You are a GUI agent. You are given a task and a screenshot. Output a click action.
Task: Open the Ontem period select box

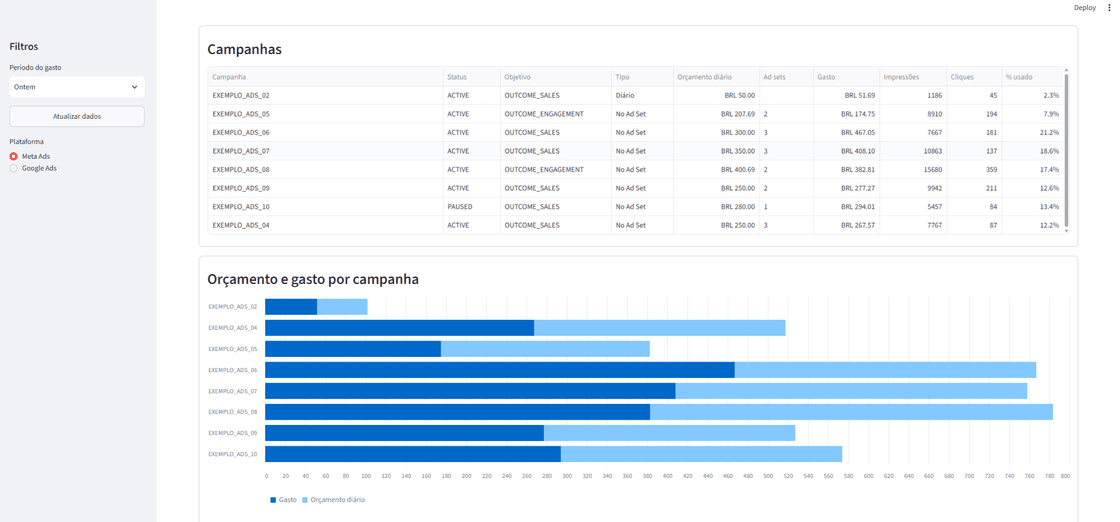point(77,87)
